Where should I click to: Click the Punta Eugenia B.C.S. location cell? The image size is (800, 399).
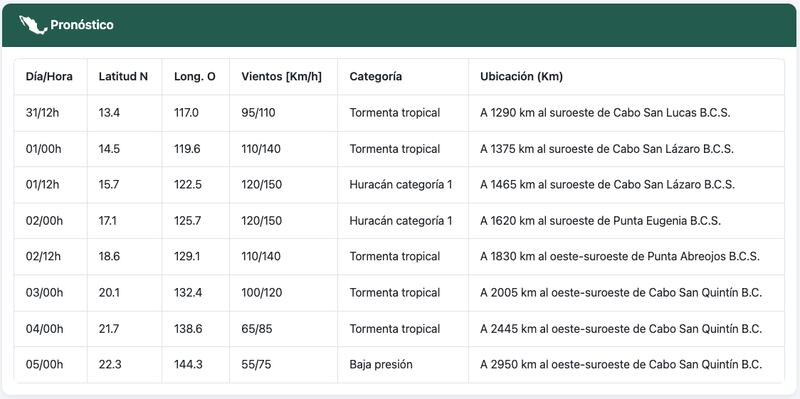tap(626, 221)
